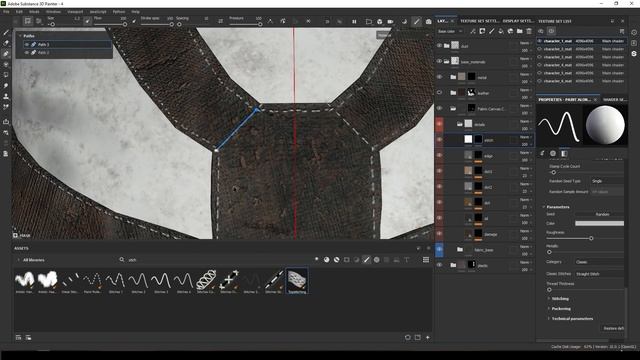Click the search magnifier icon in Assets
This screenshot has width=640, height=360.
pos(122,260)
